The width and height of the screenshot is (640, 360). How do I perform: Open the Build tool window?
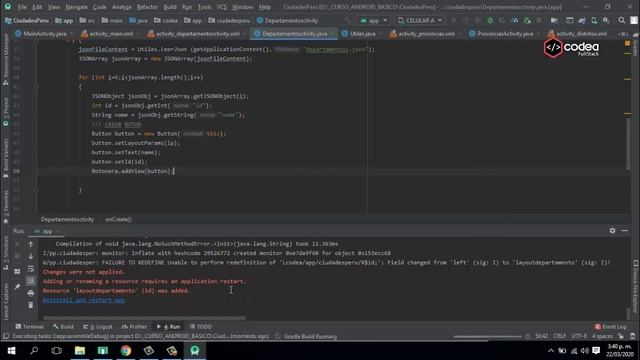point(63,327)
